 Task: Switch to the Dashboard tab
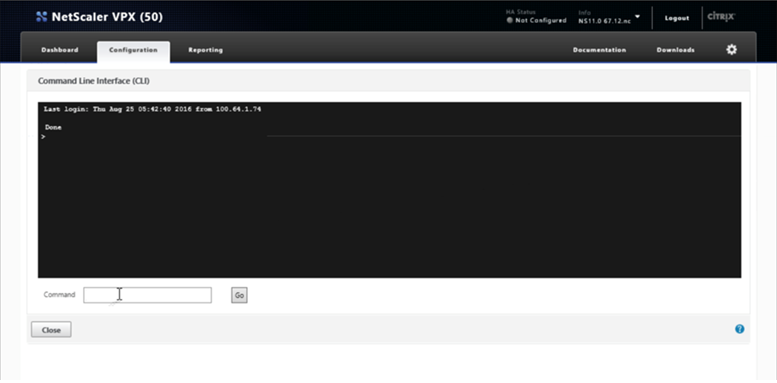(60, 50)
